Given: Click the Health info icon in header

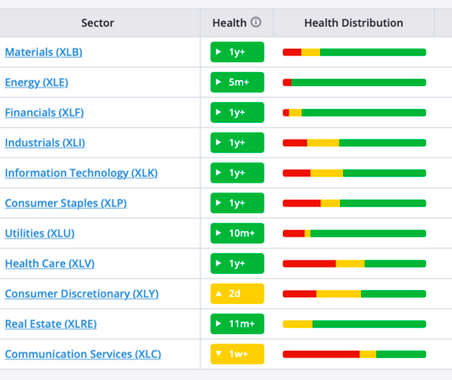Looking at the screenshot, I should tap(256, 22).
